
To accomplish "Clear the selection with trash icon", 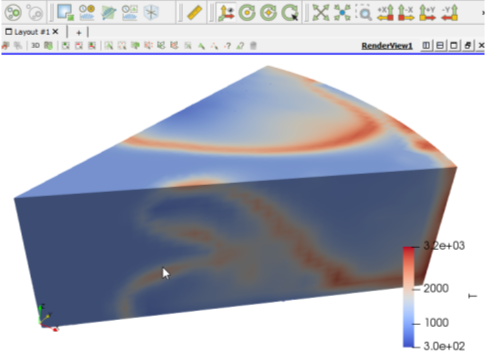I will point(253,46).
